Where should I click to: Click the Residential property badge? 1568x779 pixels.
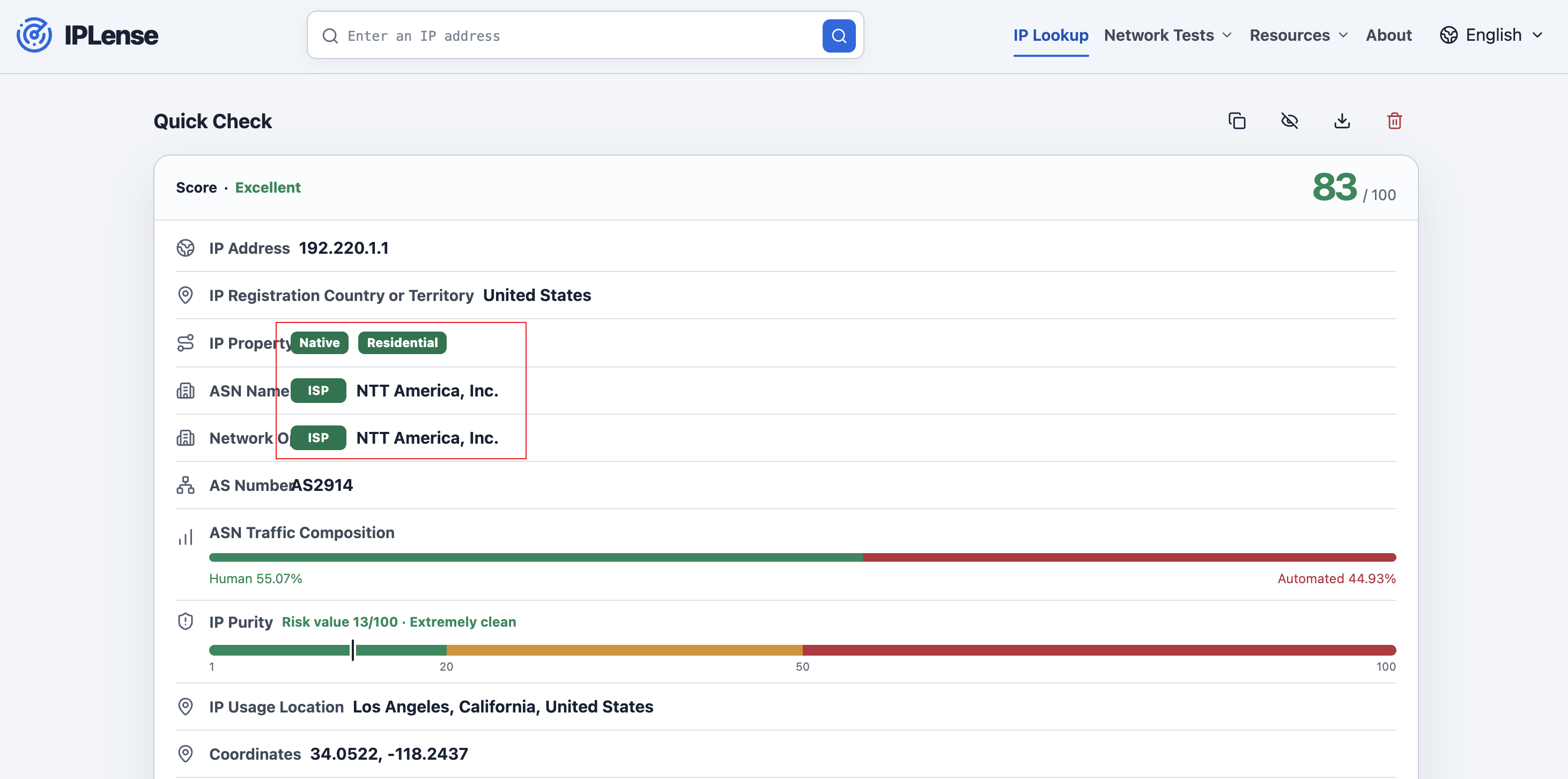click(x=402, y=343)
